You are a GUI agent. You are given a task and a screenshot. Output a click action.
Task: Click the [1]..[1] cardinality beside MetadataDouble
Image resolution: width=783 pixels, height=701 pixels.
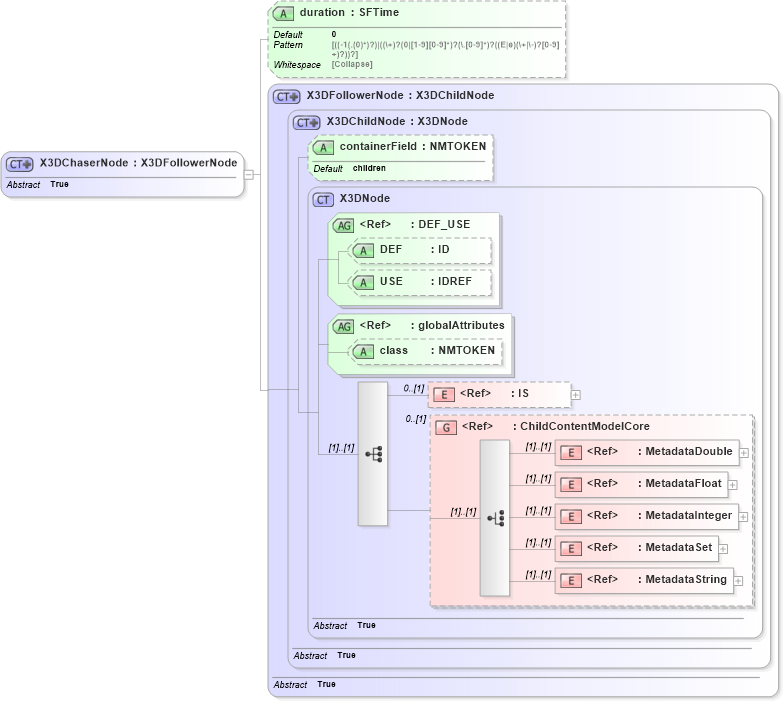pyautogui.click(x=538, y=446)
